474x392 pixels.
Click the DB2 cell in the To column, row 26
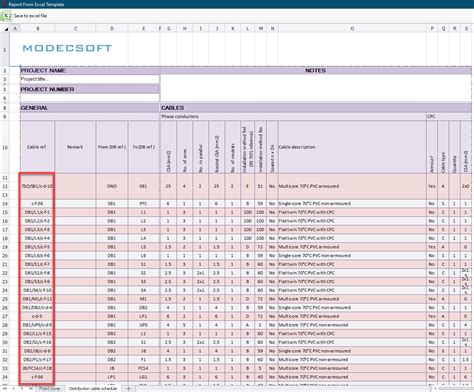pos(144,308)
